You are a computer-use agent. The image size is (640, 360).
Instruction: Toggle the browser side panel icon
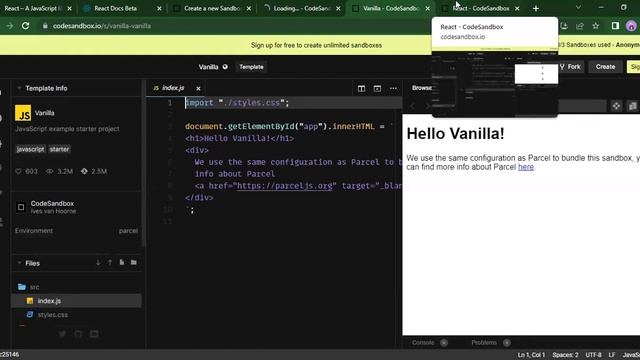pyautogui.click(x=615, y=26)
